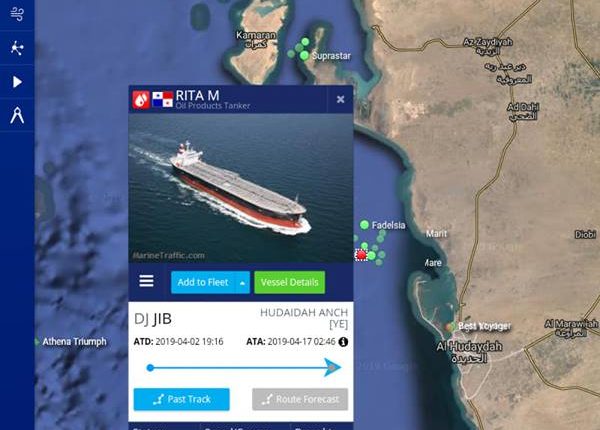Select the density network icon in sidebar
The height and width of the screenshot is (430, 600).
click(x=17, y=48)
